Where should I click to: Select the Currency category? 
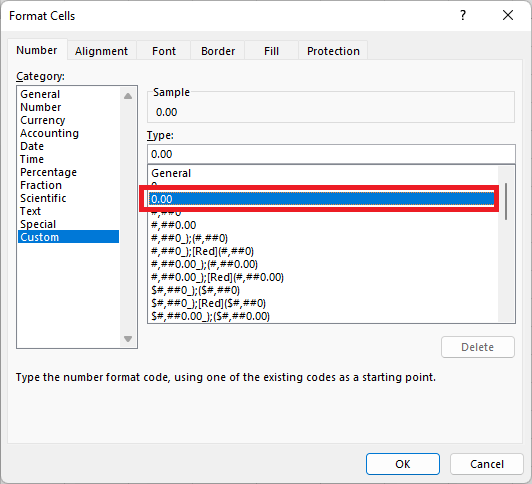tap(42, 120)
